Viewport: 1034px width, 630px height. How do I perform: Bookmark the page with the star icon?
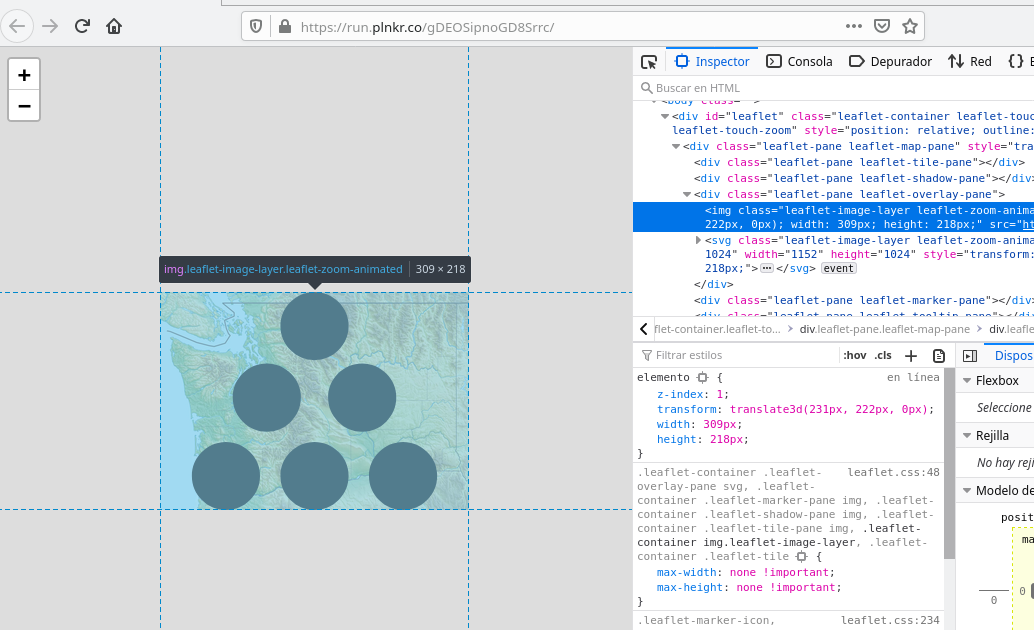click(x=911, y=26)
